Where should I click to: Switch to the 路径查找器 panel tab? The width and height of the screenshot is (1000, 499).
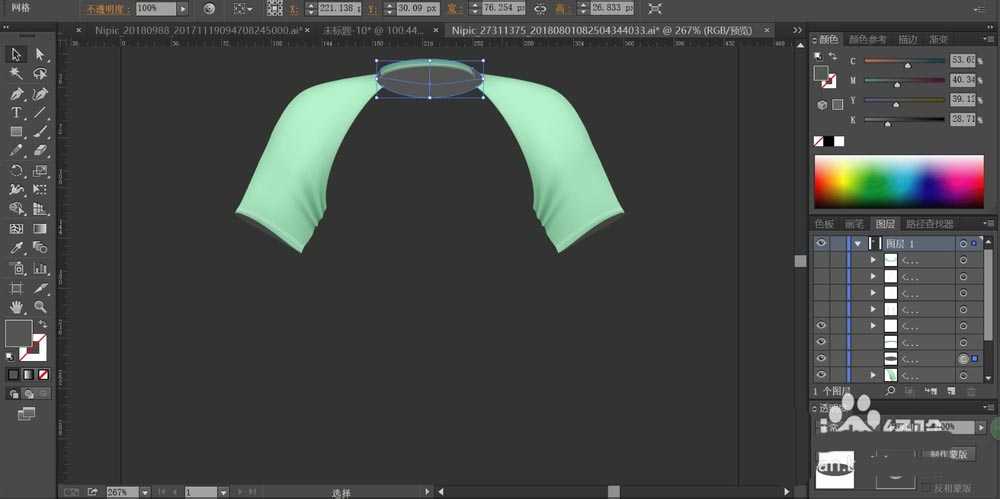[928, 224]
